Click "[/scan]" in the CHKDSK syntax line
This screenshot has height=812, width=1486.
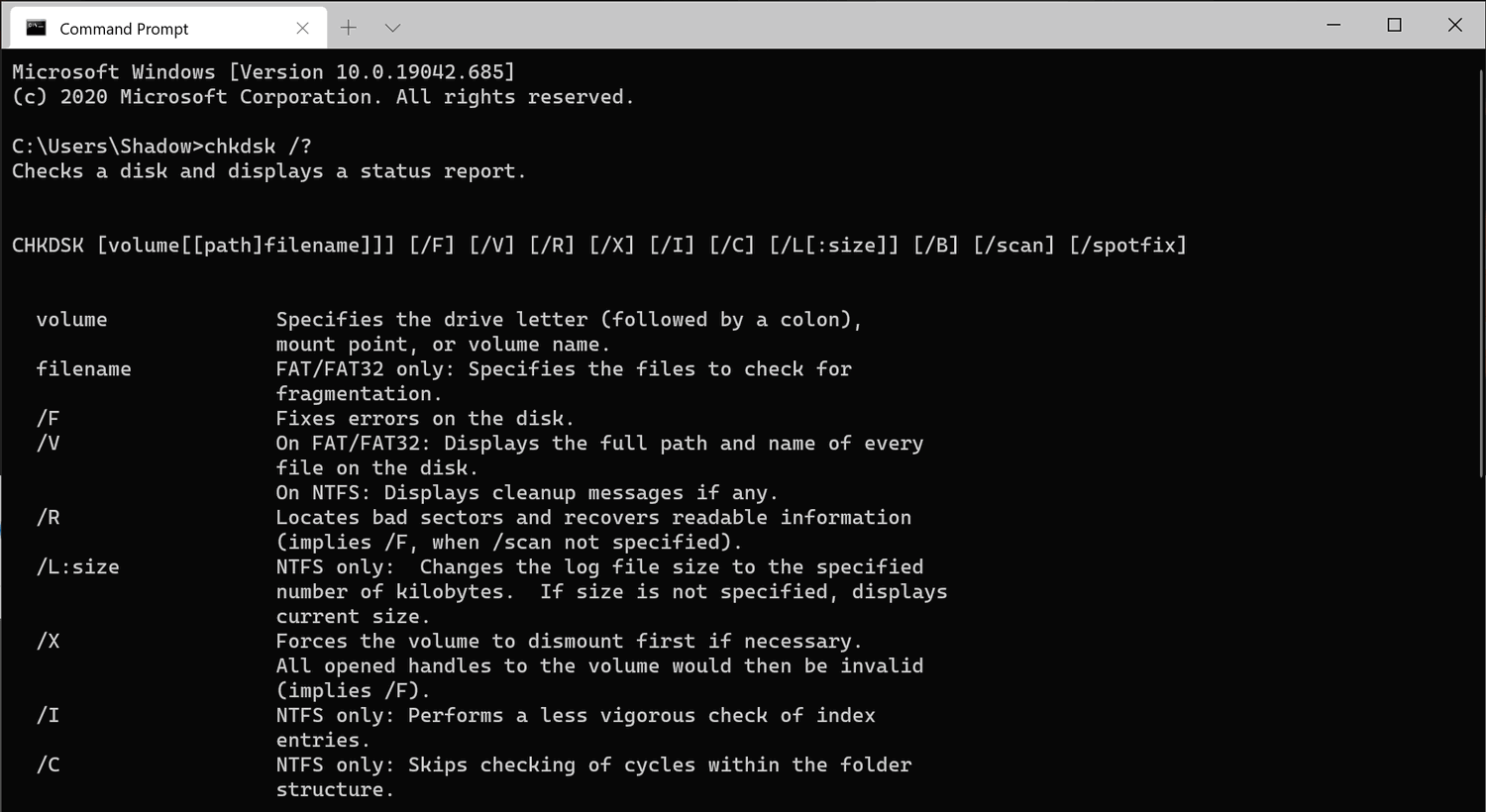1013,246
